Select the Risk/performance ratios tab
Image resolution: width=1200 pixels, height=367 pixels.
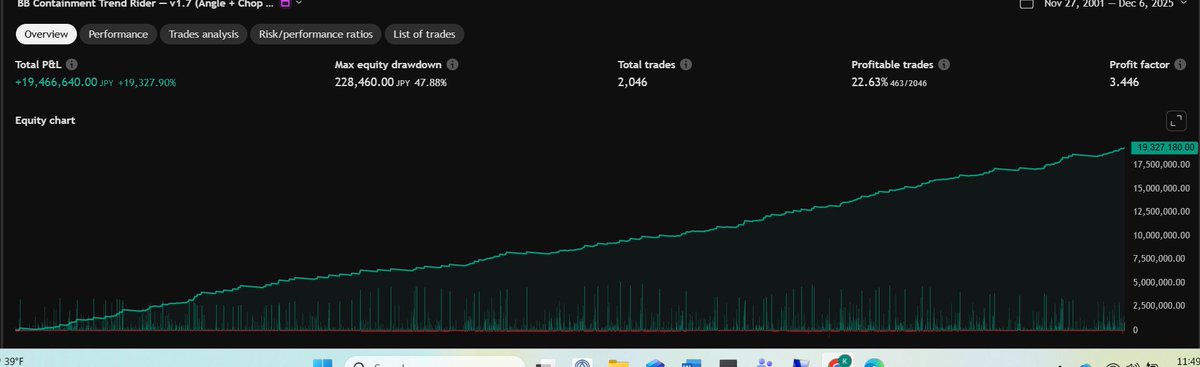pos(315,34)
